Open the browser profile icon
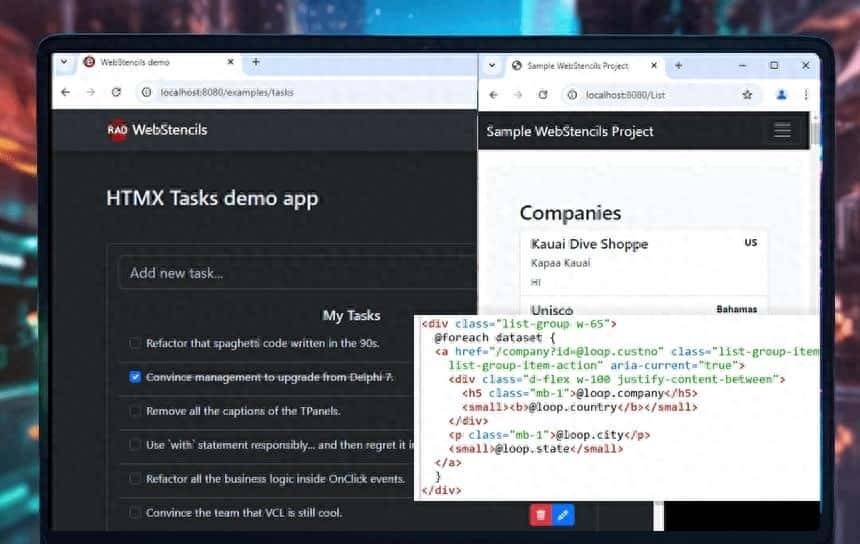860x544 pixels. [782, 95]
